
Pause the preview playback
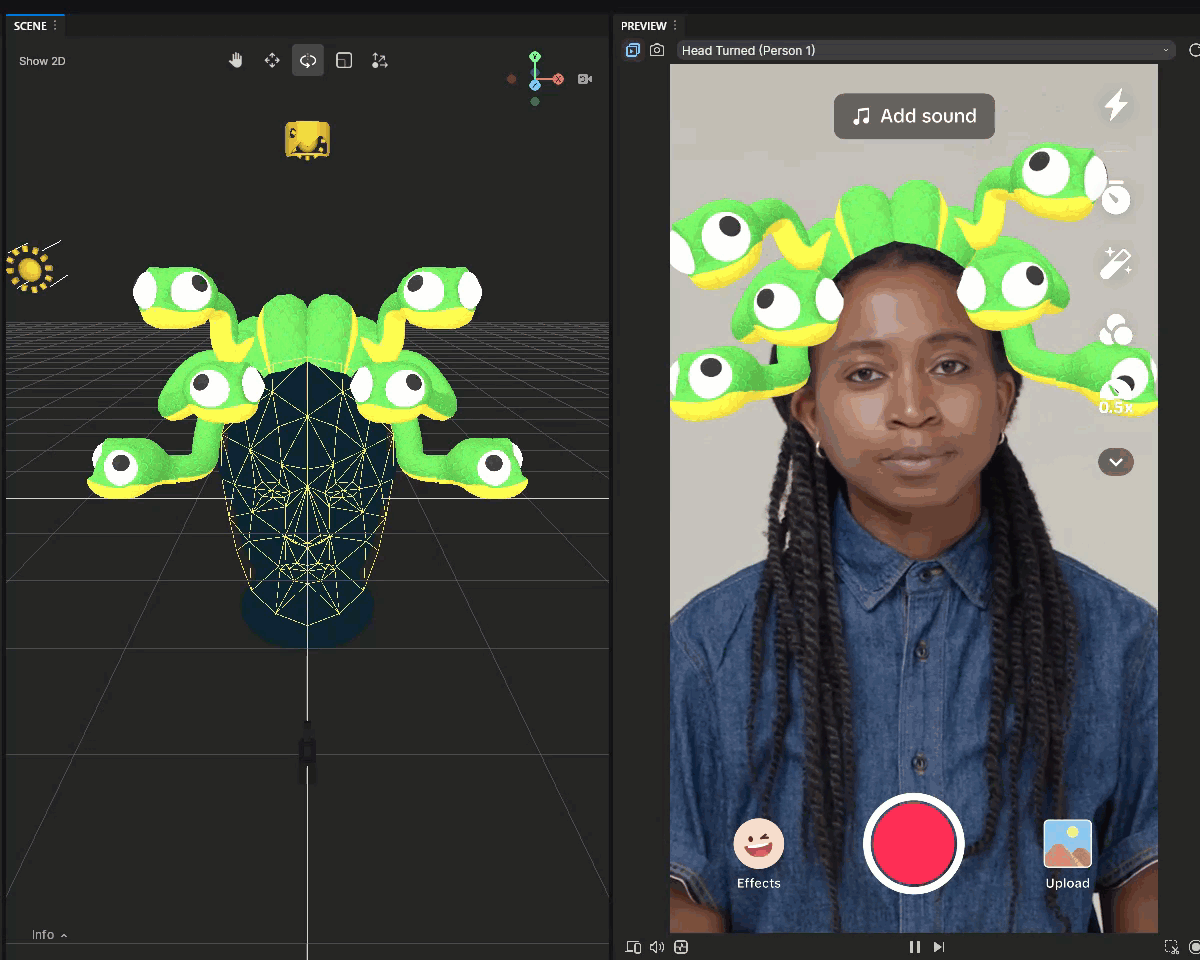click(914, 947)
